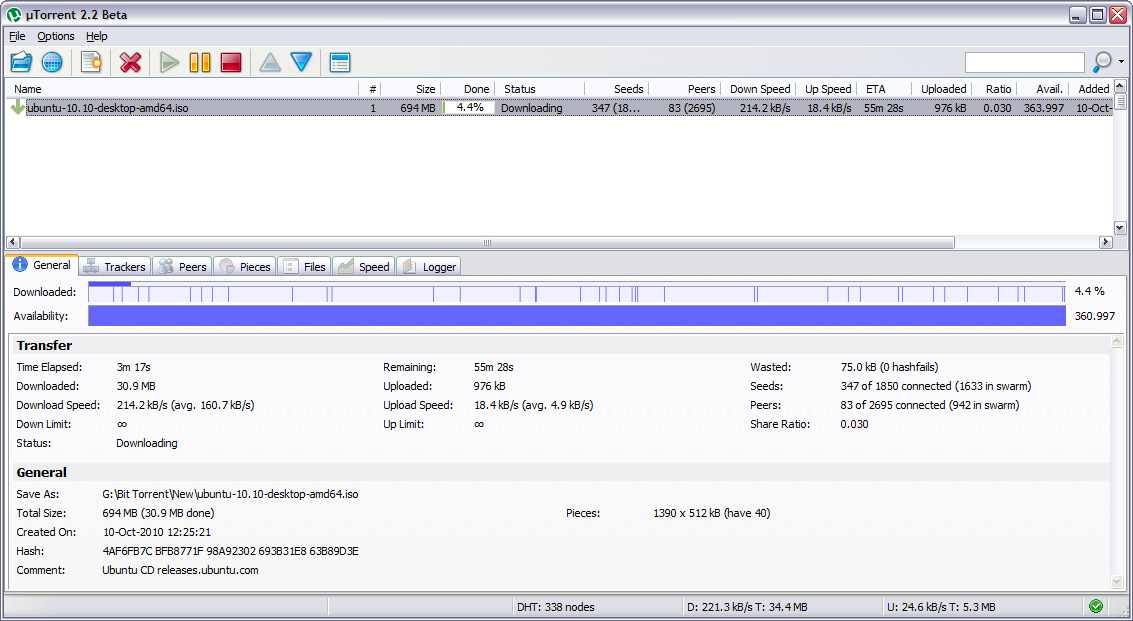Sort by the Size column header
The image size is (1133, 621).
410,89
